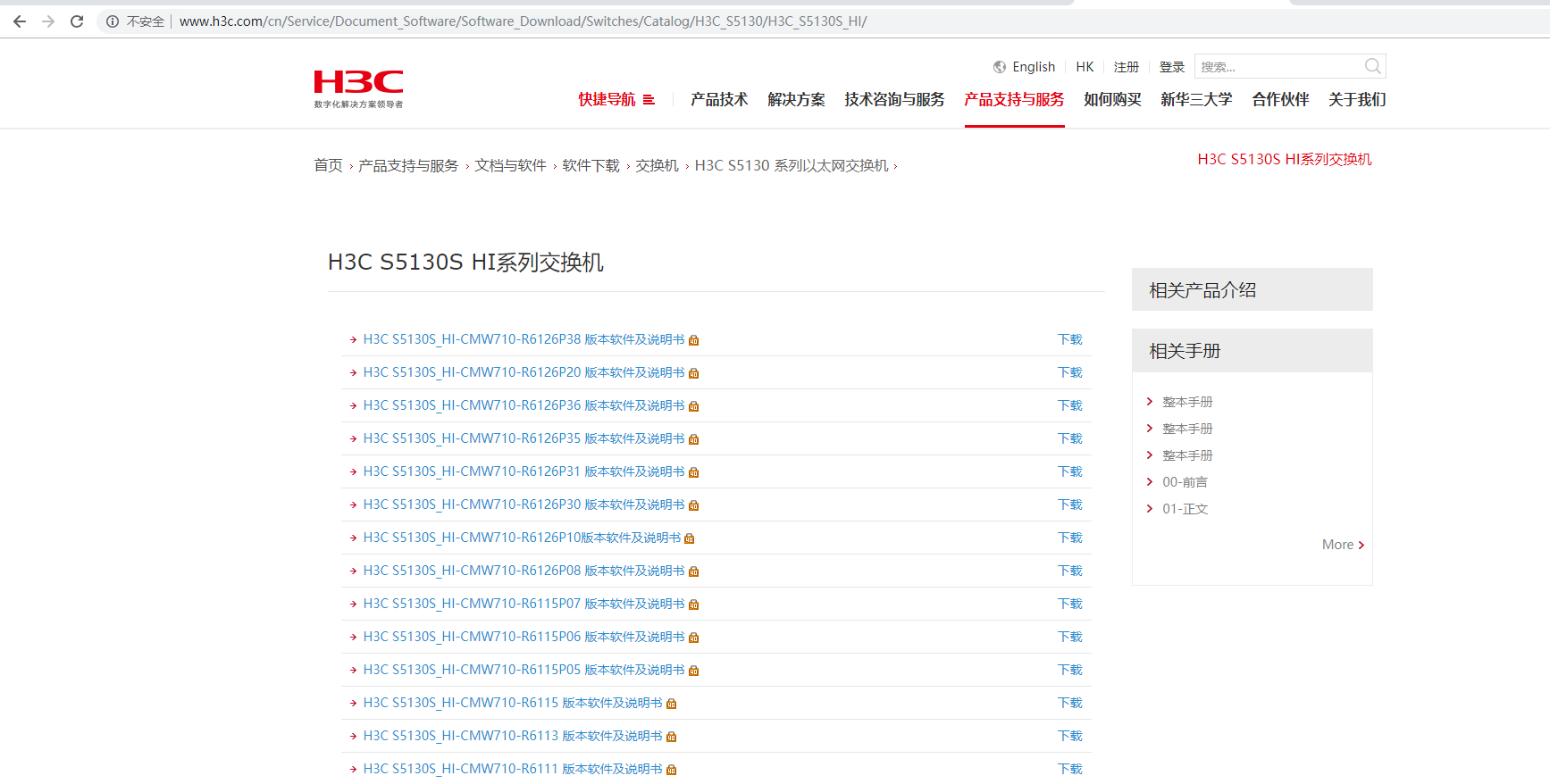Click 注册 to register
This screenshot has width=1550, height=784.
point(1127,67)
